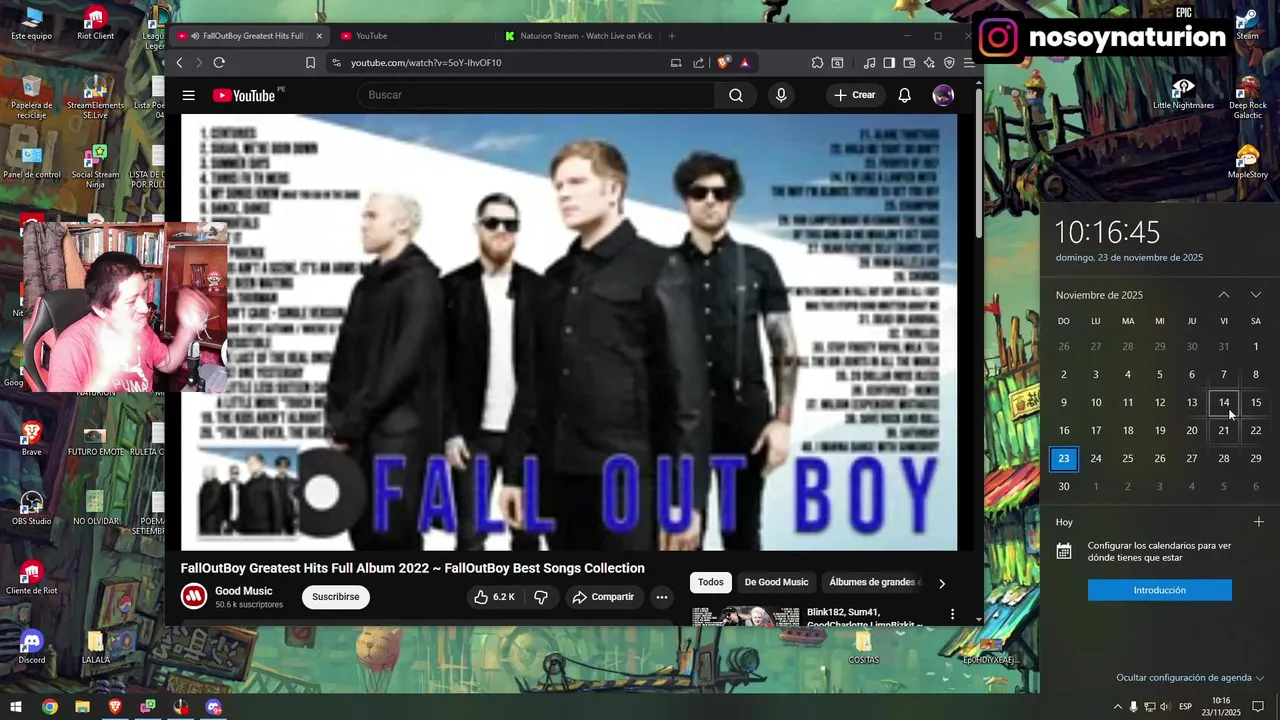Open the Brave VPN shield icon
Viewport: 1280px width, 720px height.
point(949,63)
